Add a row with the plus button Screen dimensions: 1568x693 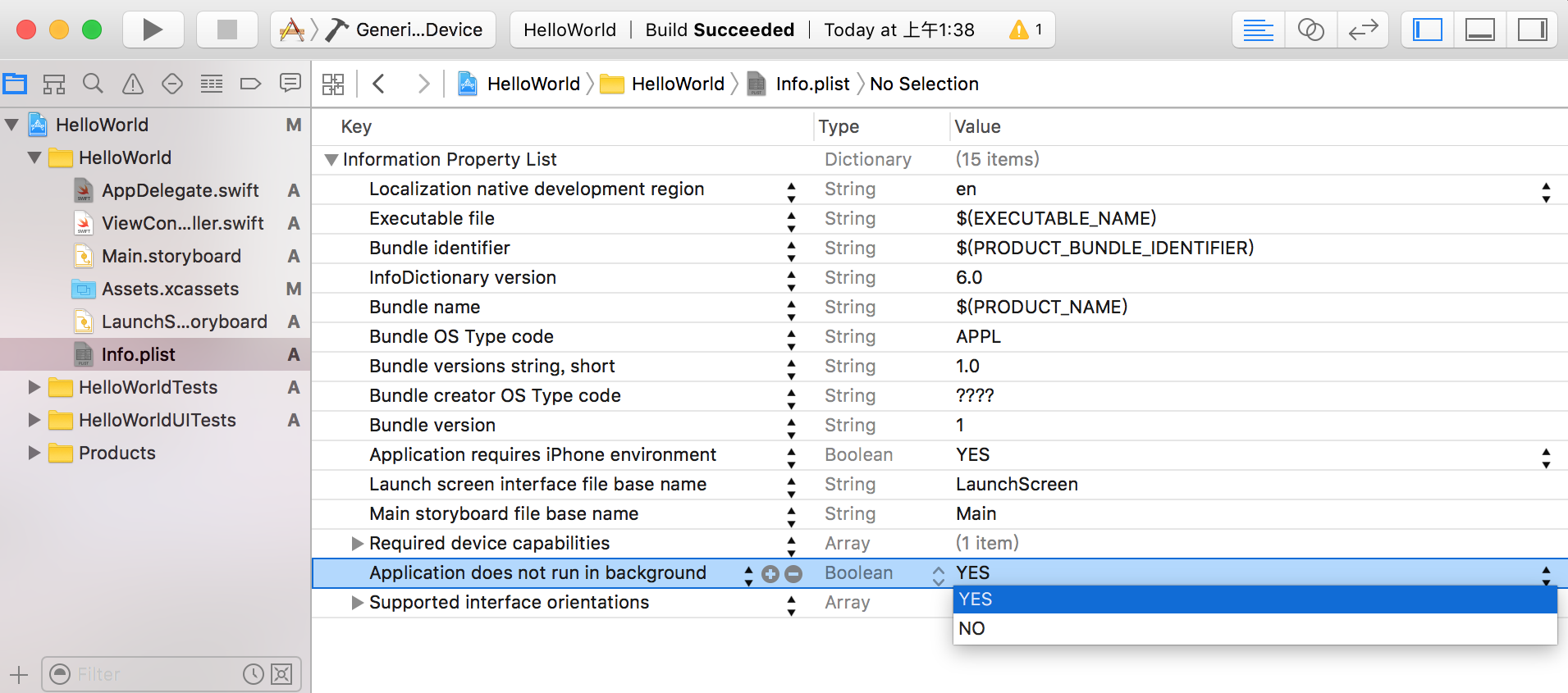770,574
